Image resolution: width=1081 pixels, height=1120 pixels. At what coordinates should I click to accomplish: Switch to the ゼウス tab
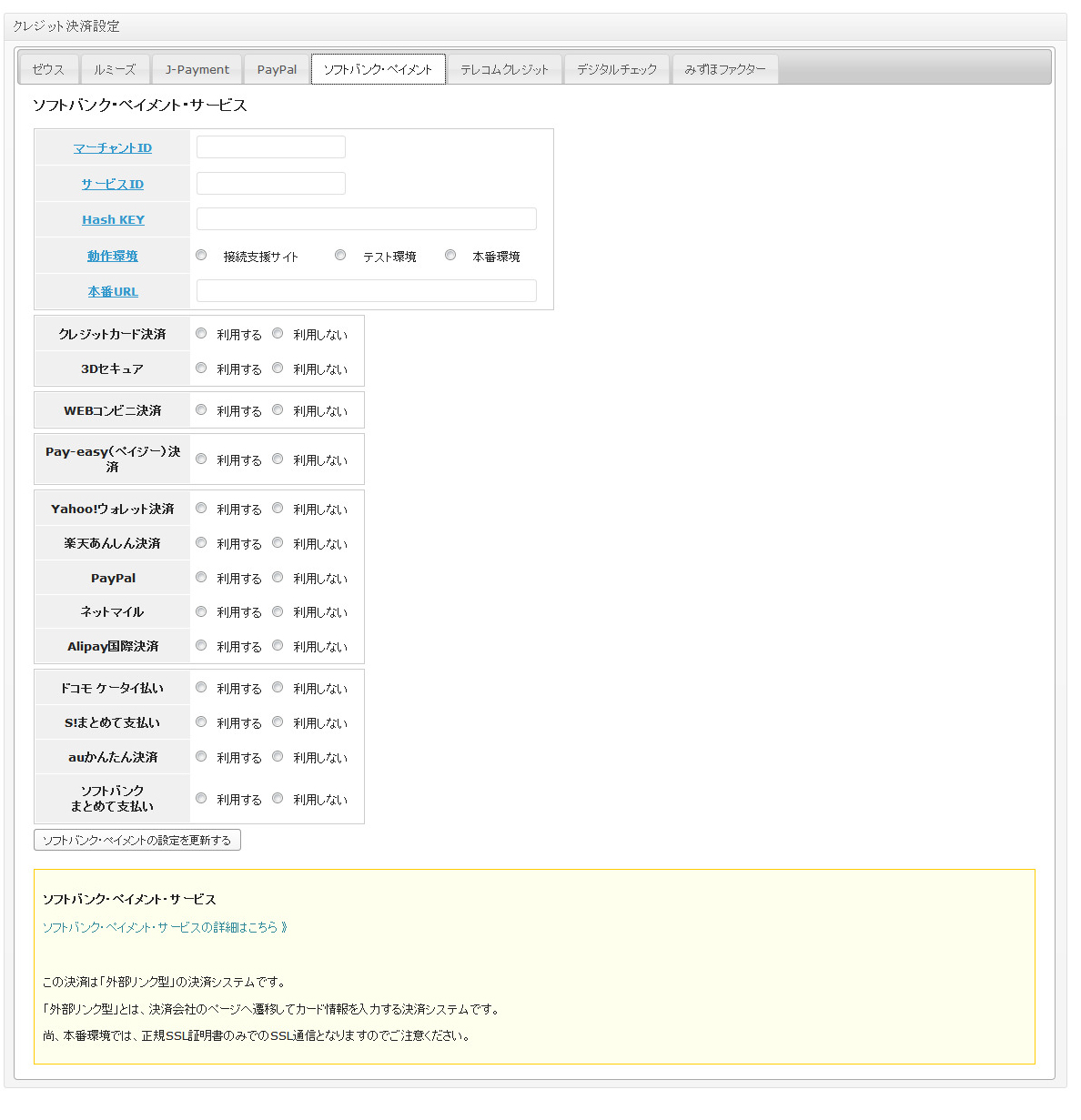(x=48, y=69)
